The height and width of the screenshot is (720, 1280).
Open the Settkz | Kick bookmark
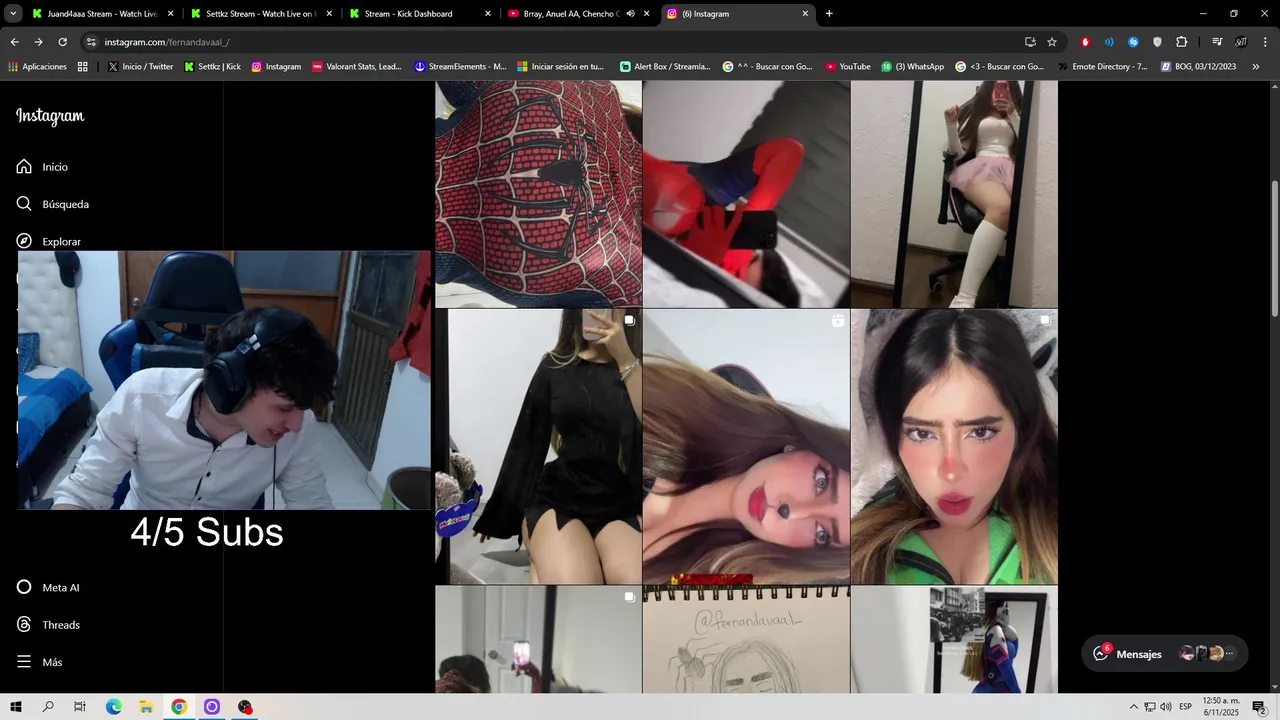[213, 66]
